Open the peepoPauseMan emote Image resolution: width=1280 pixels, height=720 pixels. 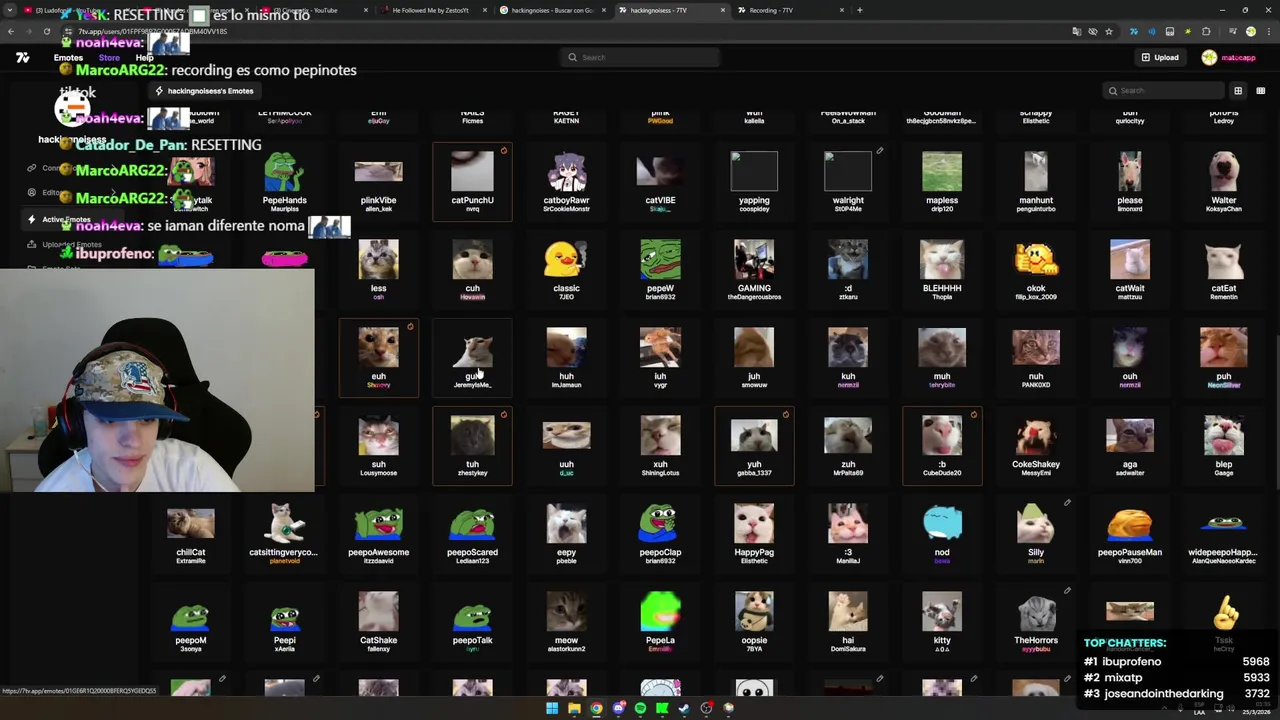click(x=1130, y=532)
